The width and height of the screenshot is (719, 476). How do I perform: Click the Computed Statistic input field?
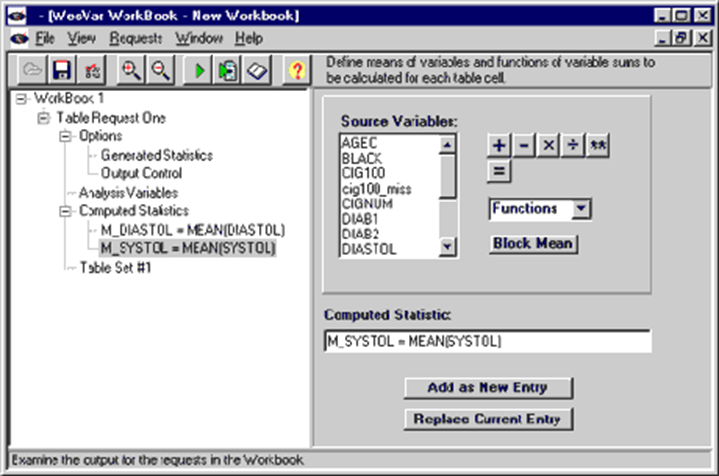pos(487,342)
